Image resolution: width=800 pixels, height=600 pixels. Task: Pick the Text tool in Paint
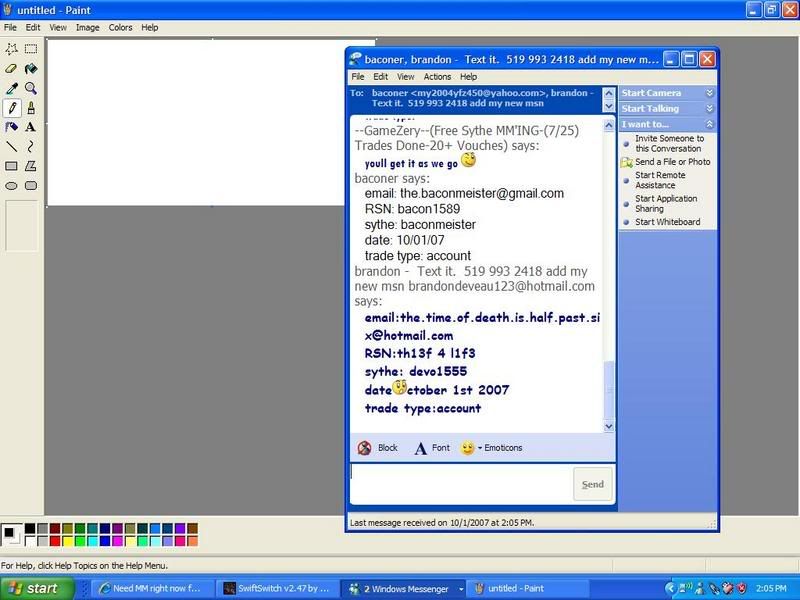coord(31,127)
